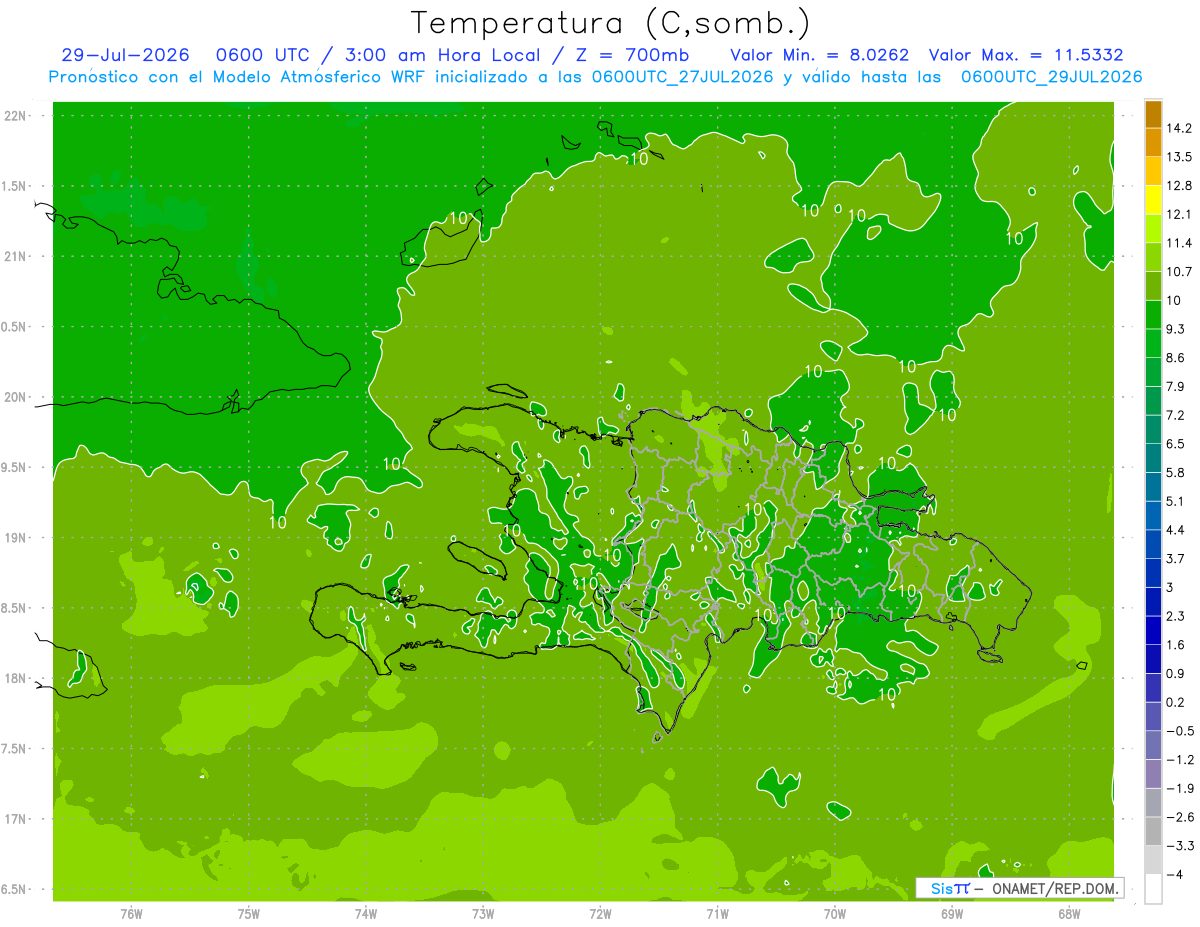Click the "18N" latitude axis label
The width and height of the screenshot is (1200, 927).
[16, 679]
